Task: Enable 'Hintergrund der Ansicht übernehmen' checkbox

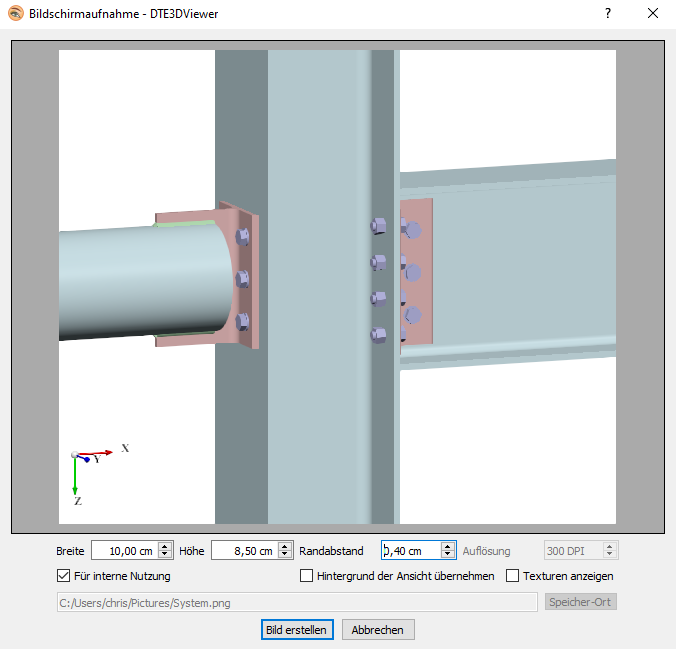Action: coord(307,576)
